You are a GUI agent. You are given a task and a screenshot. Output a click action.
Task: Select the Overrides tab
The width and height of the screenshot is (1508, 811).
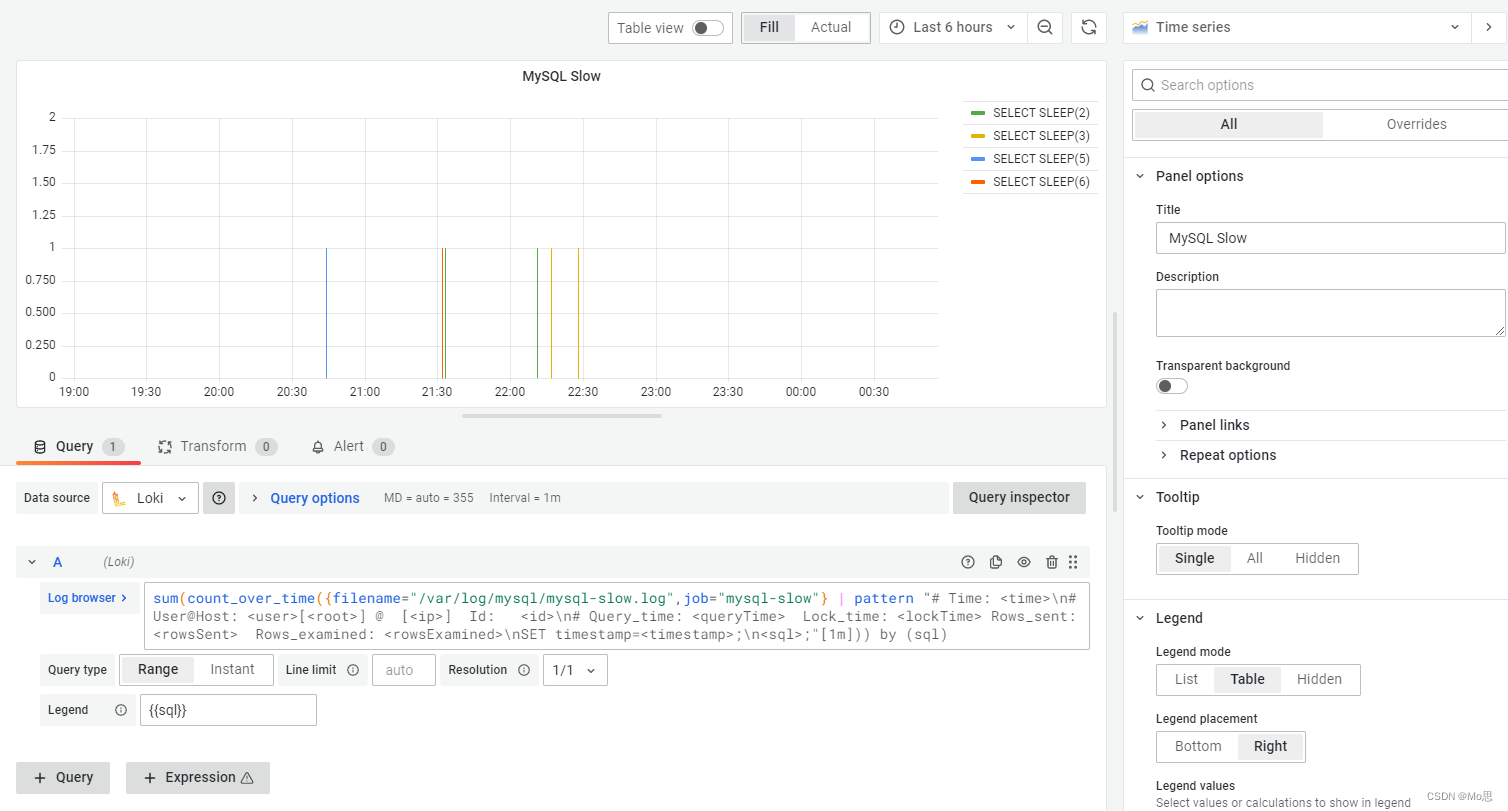pyautogui.click(x=1416, y=124)
